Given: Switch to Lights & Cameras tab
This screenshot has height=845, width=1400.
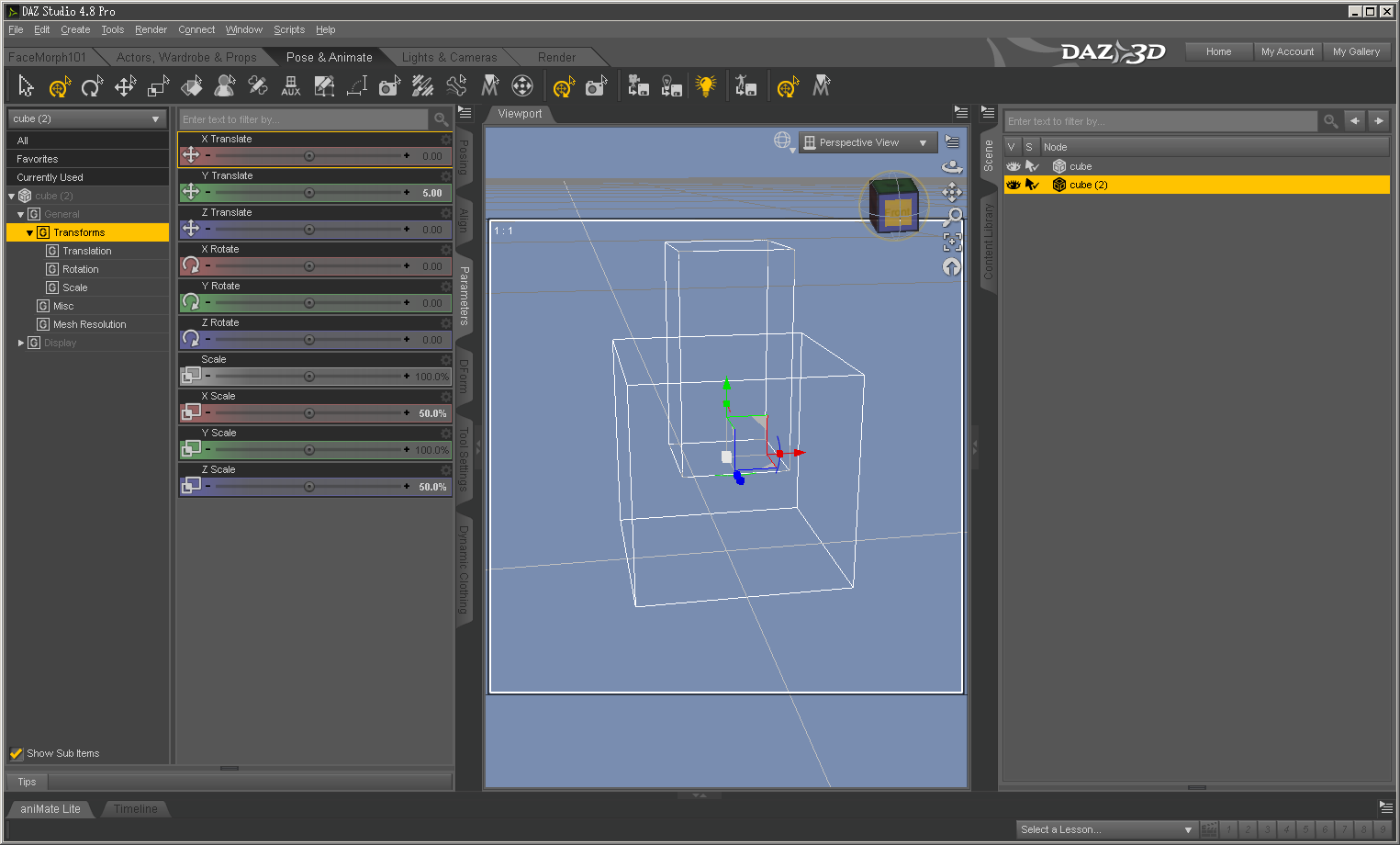Looking at the screenshot, I should click(x=449, y=57).
